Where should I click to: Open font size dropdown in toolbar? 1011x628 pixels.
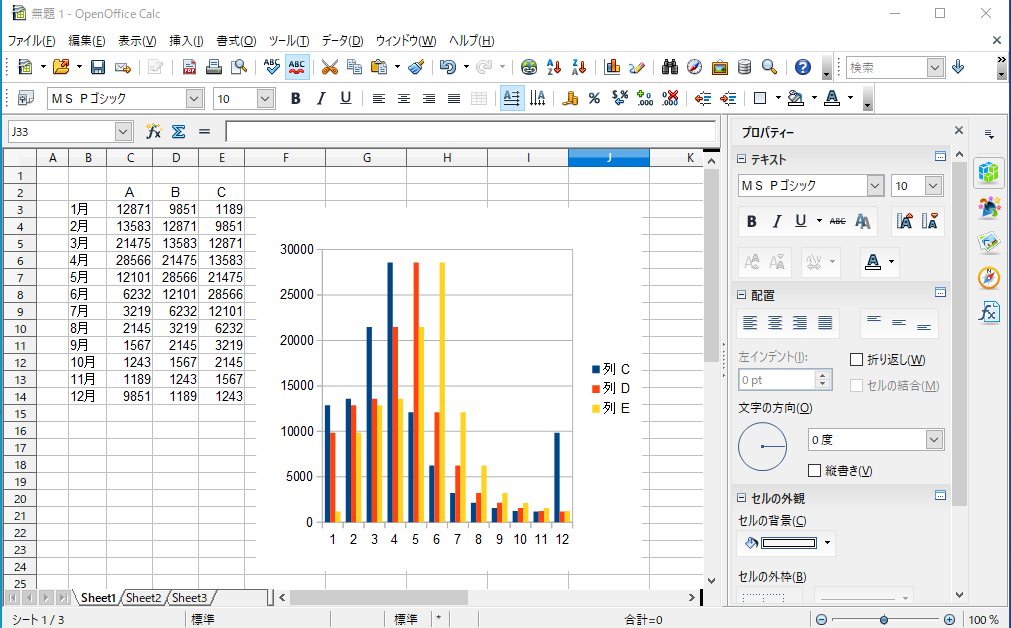[x=265, y=99]
